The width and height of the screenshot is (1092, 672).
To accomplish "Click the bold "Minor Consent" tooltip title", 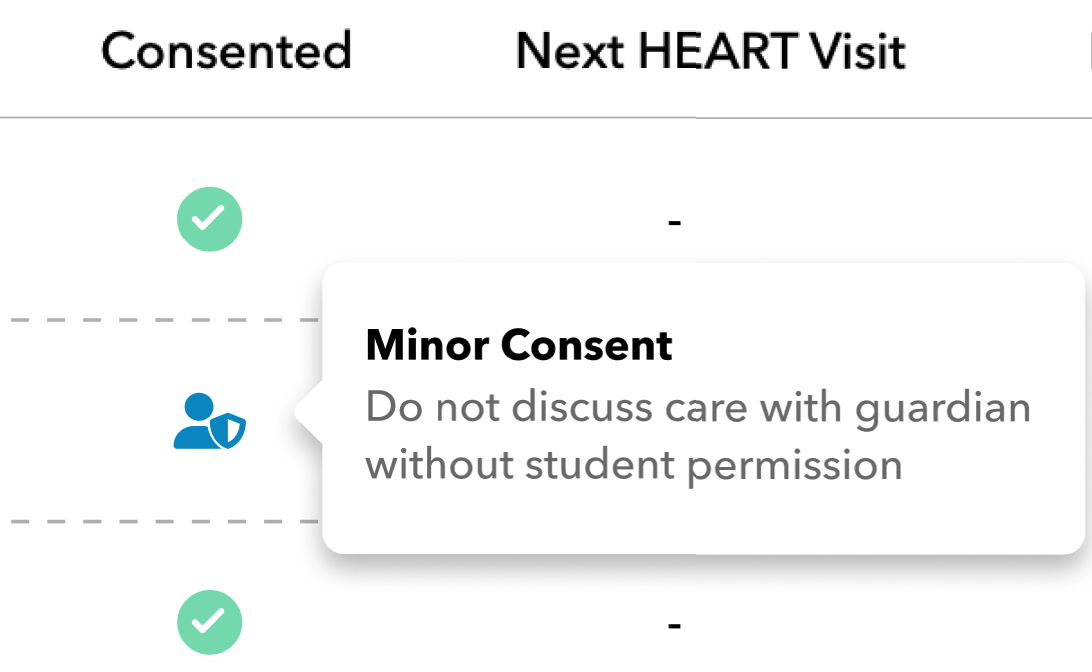I will 519,346.
